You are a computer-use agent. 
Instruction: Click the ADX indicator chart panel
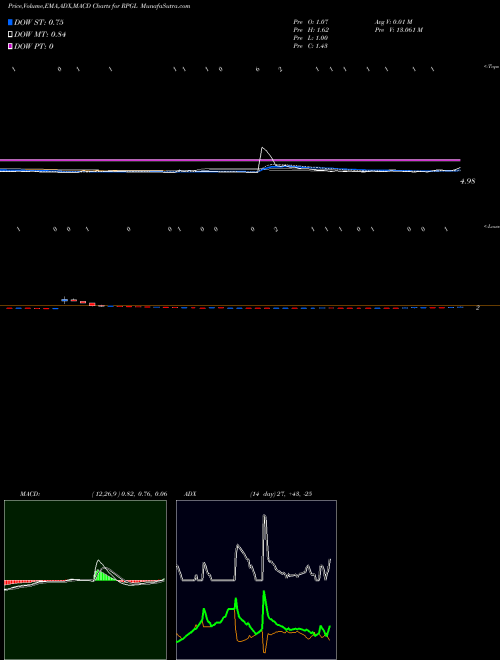[x=256, y=580]
